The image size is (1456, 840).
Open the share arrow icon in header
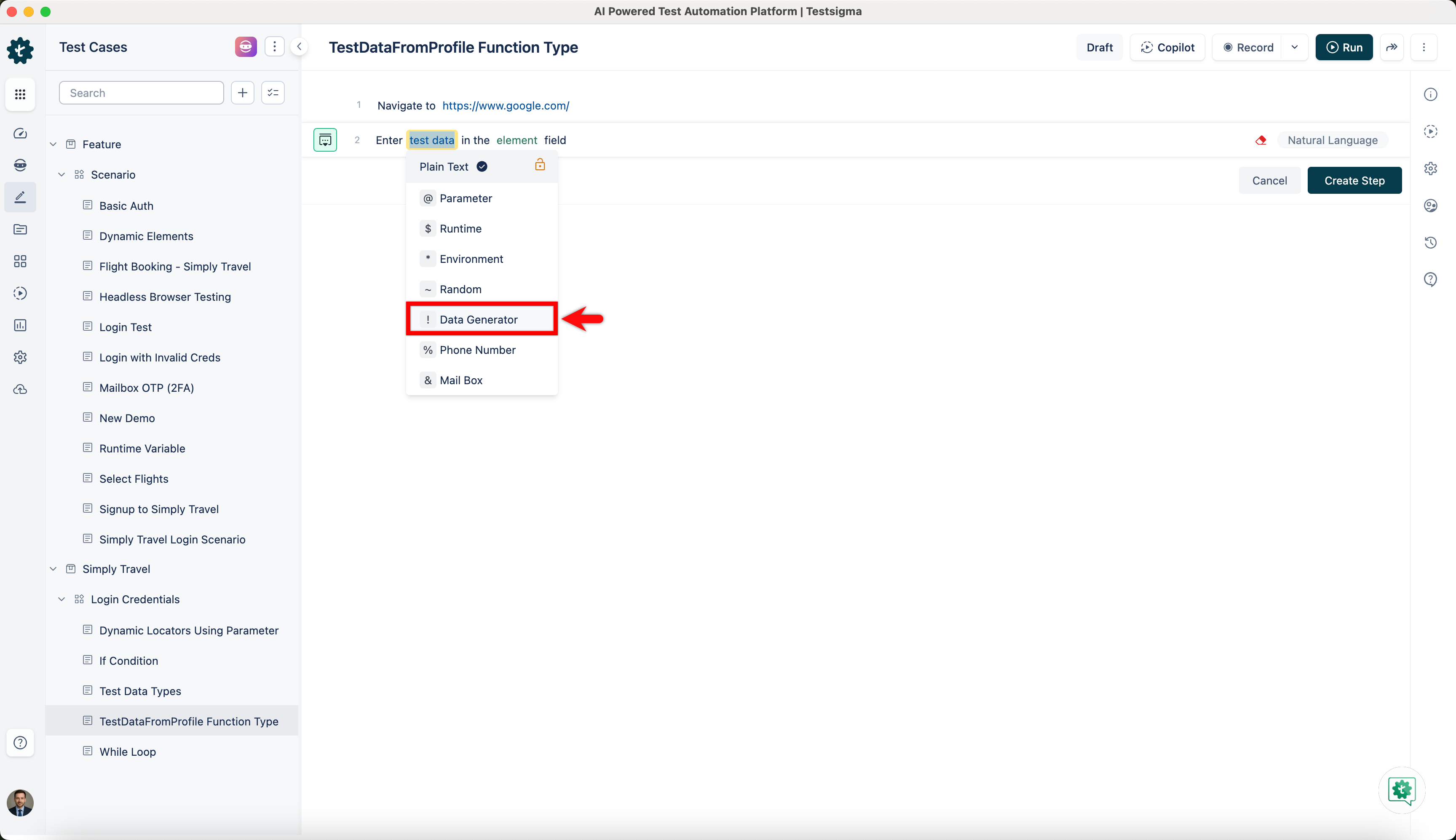tap(1392, 47)
